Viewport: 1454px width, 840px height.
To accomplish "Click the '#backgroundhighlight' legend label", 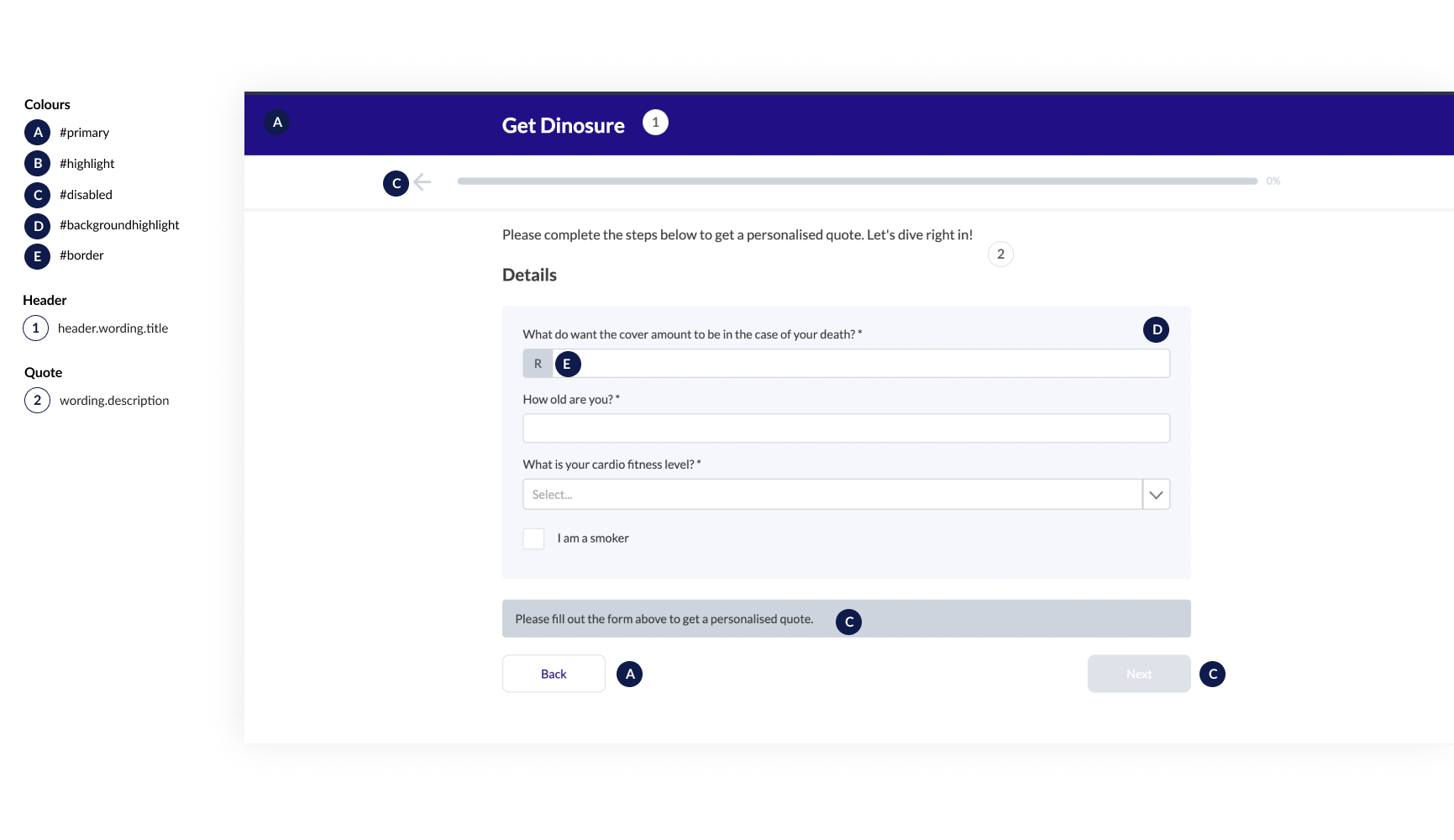I will pyautogui.click(x=119, y=225).
